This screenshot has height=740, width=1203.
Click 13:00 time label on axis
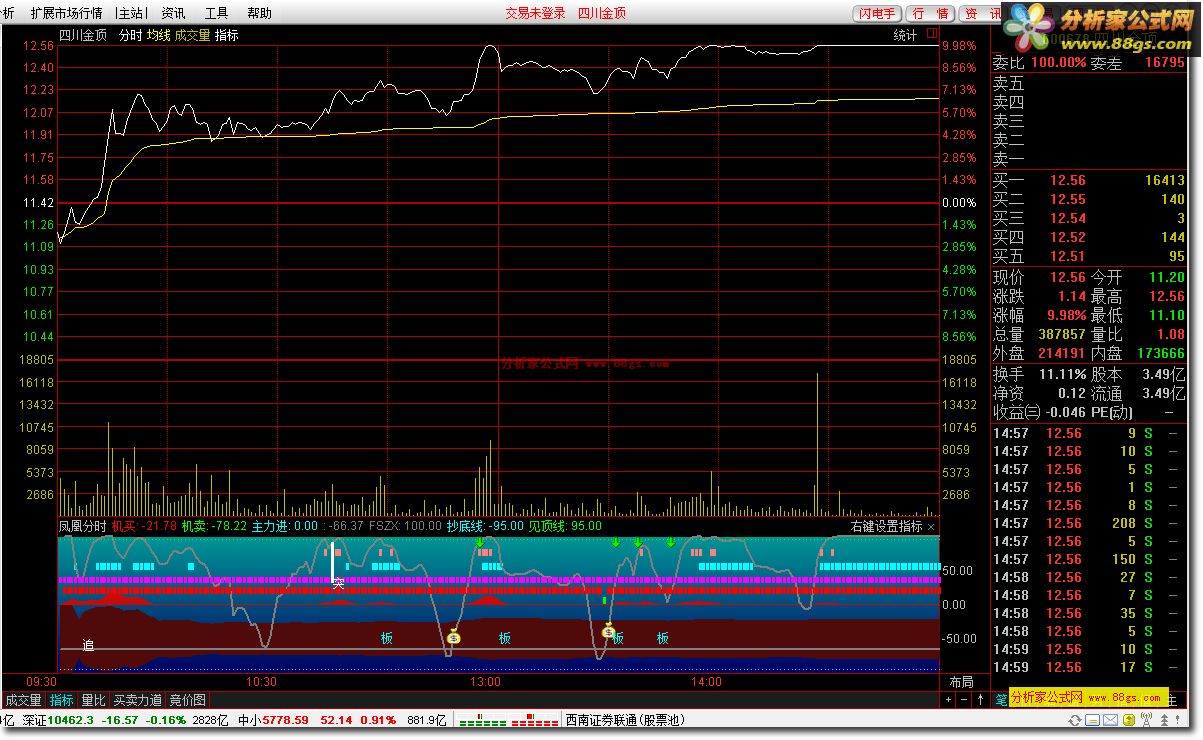click(485, 682)
